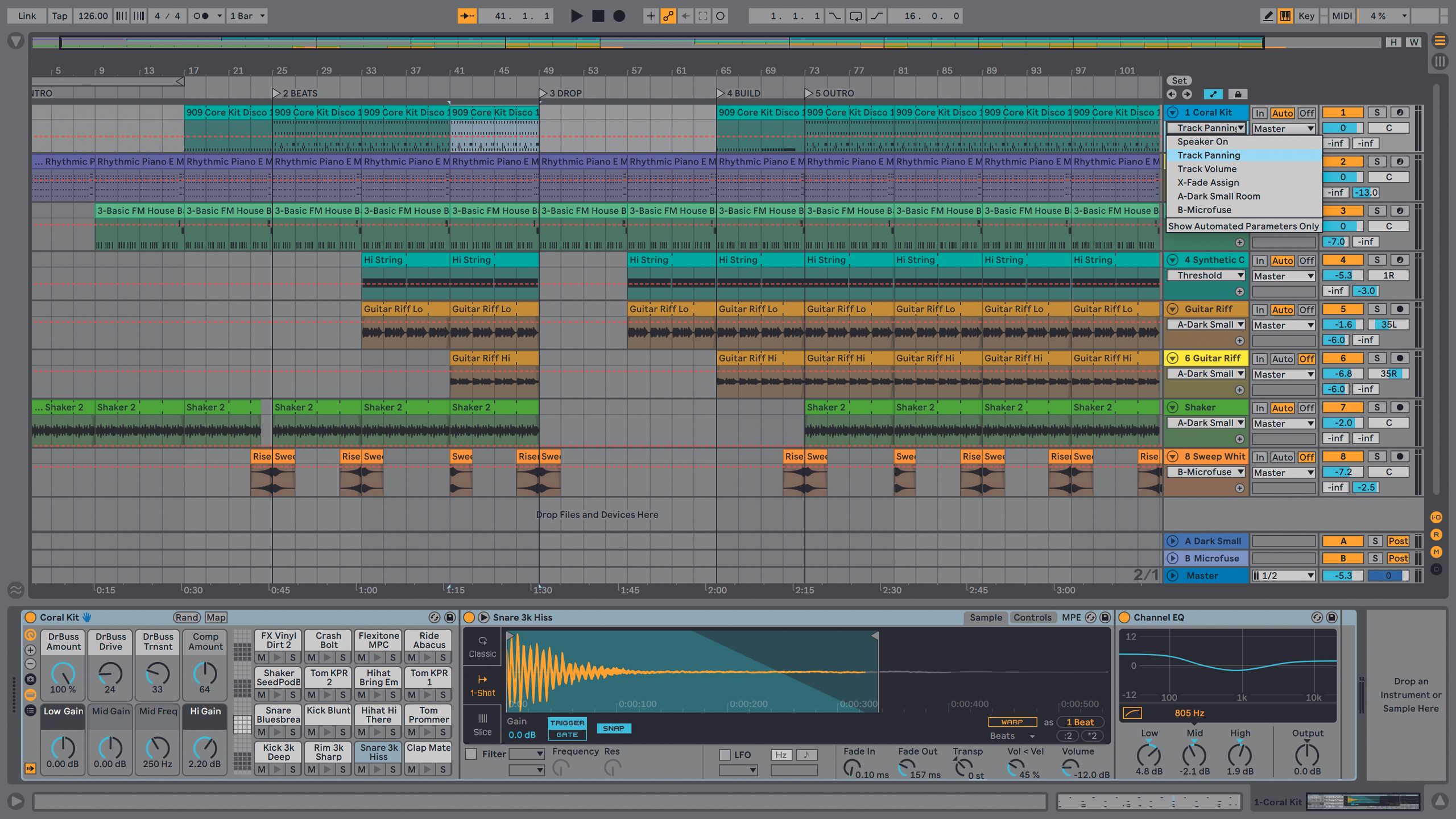Open the browser with the triangle icon

pos(16,41)
